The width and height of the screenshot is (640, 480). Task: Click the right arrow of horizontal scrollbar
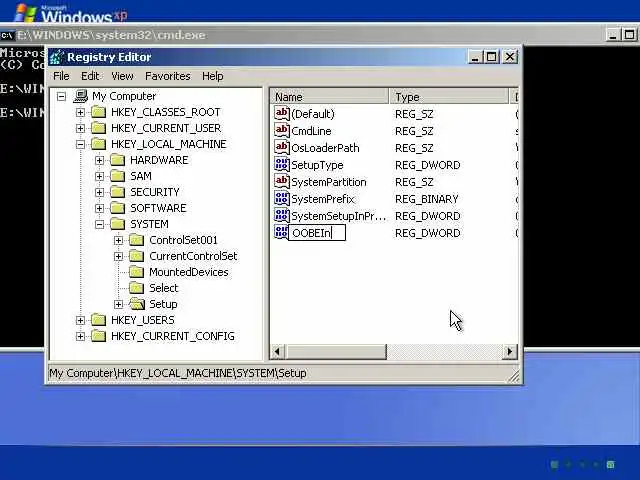pos(509,351)
